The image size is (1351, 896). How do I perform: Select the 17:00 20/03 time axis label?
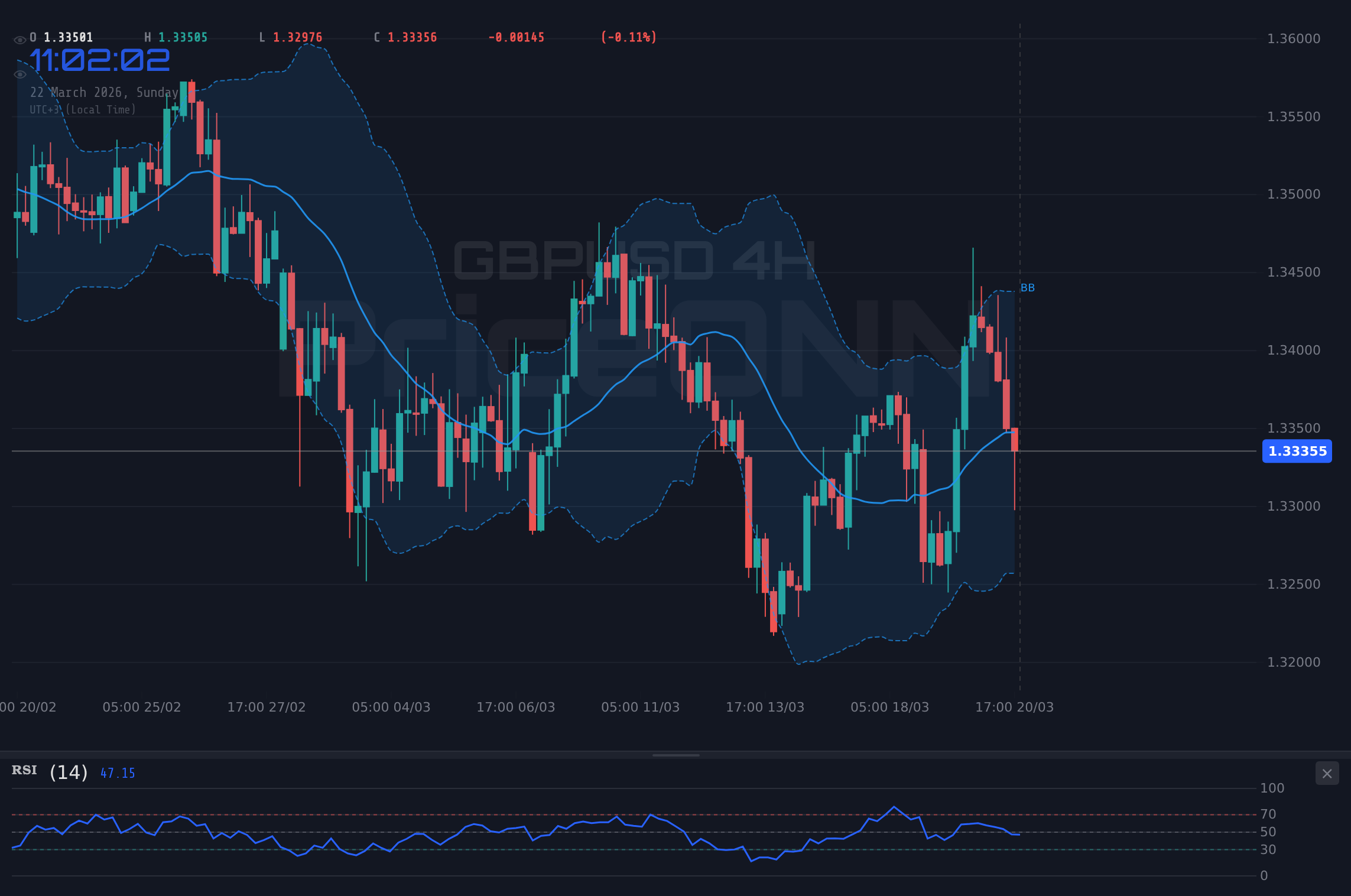click(x=1015, y=707)
